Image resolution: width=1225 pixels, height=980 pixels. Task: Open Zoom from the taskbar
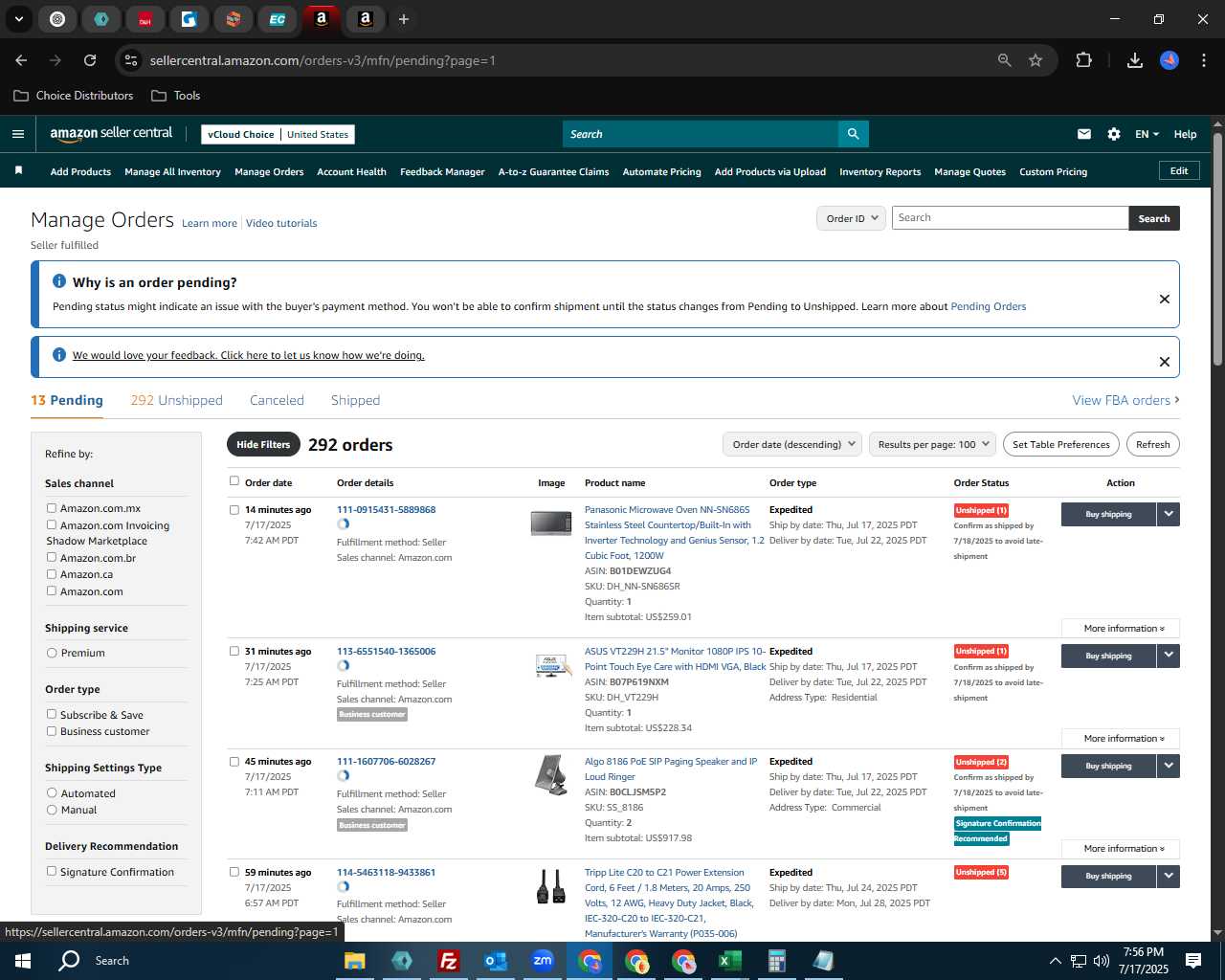(x=543, y=961)
